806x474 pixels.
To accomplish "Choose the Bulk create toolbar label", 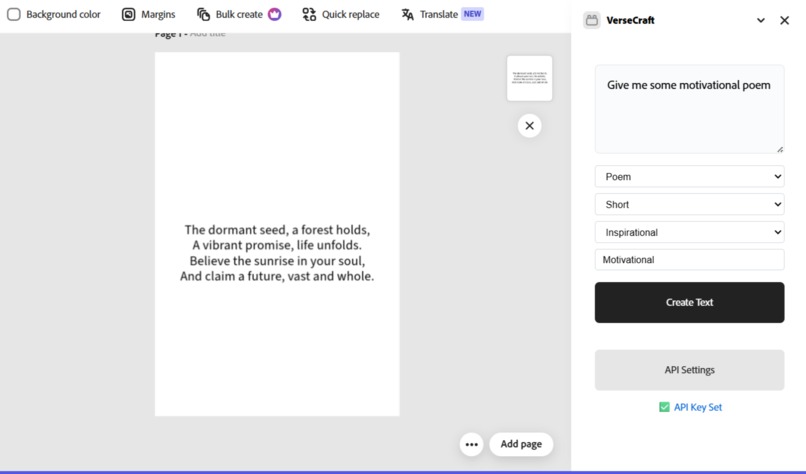I will pos(239,14).
